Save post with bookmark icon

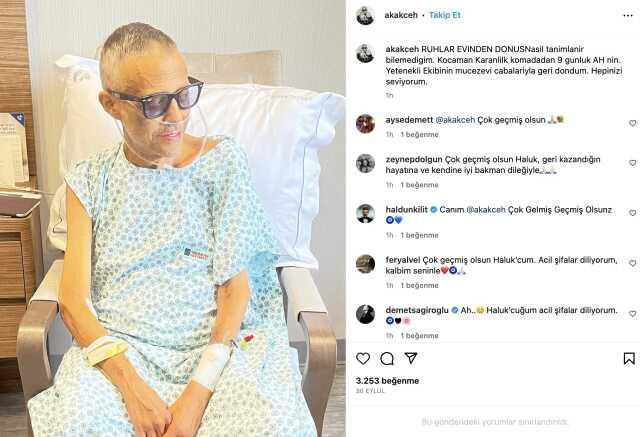tap(629, 359)
